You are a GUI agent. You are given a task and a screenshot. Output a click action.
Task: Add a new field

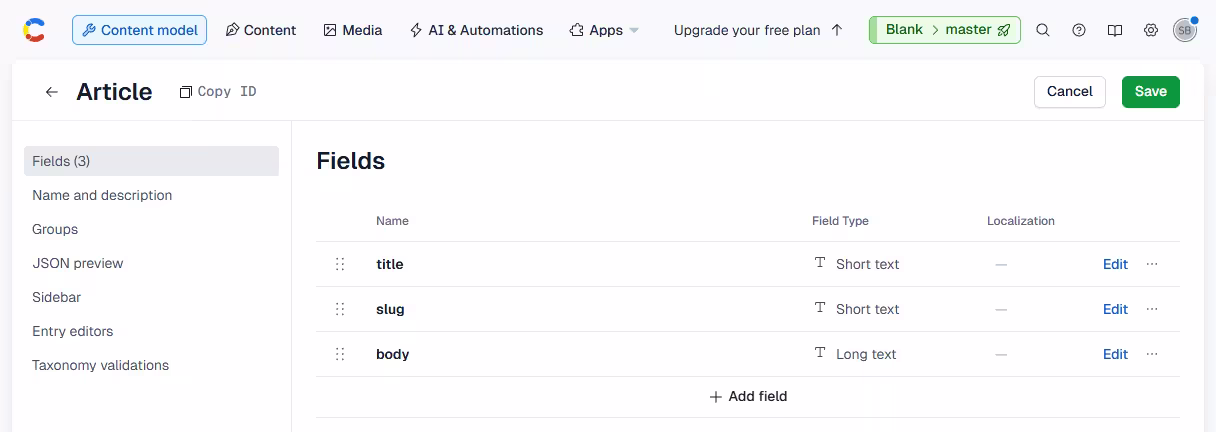pos(748,397)
